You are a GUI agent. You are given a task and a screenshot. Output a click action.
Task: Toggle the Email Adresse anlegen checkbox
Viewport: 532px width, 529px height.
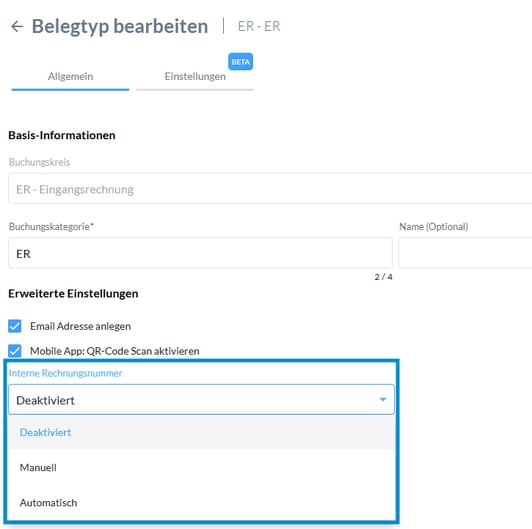(x=15, y=326)
